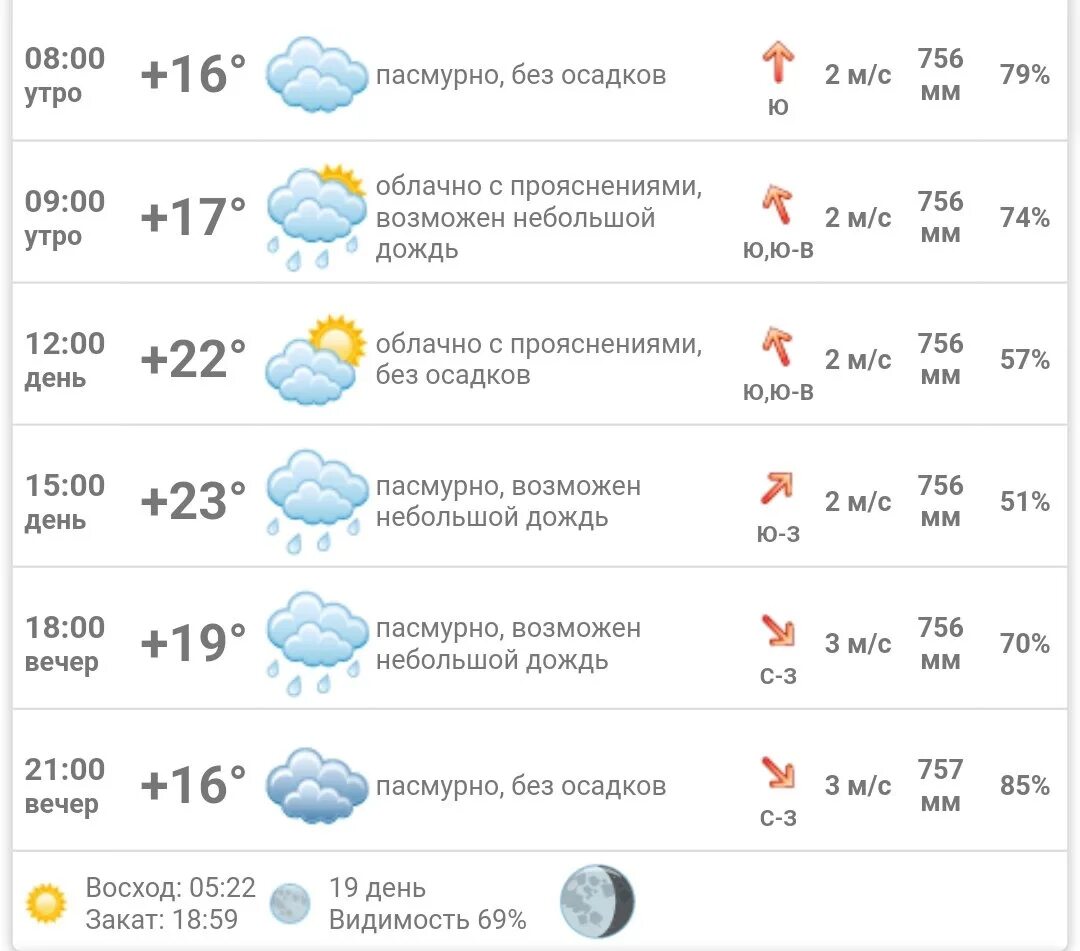This screenshot has height=951, width=1080.
Task: Click the Видимость 69% moon text
Action: click(x=428, y=920)
